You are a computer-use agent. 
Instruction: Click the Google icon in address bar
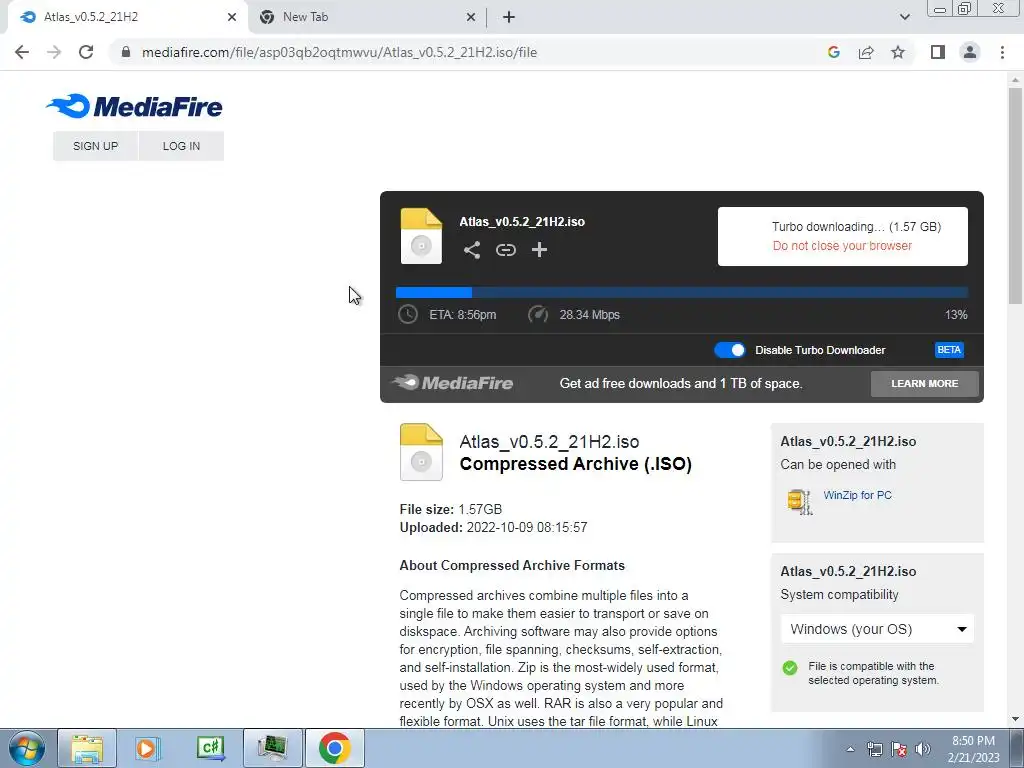(x=833, y=52)
